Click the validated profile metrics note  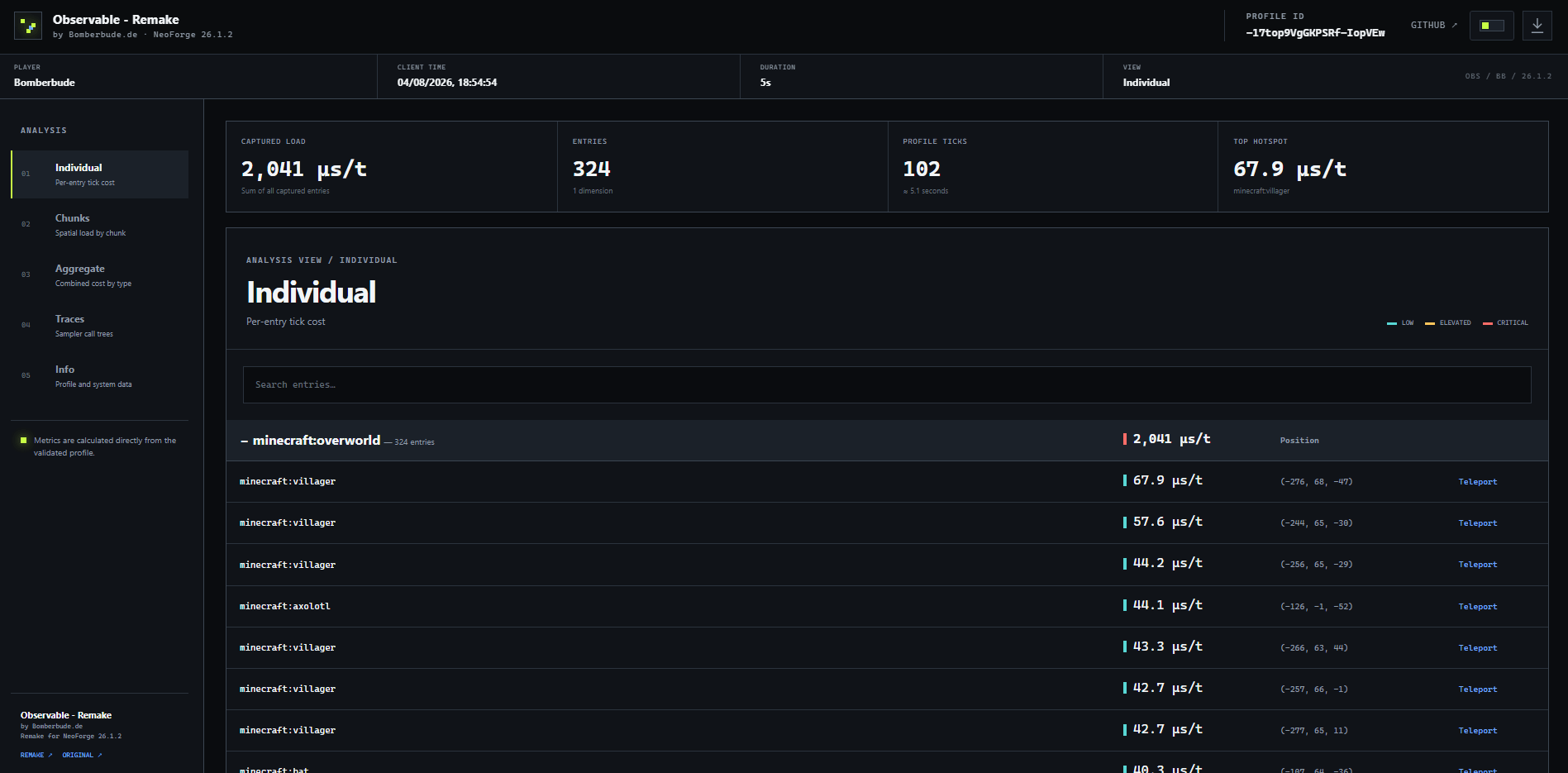point(105,446)
